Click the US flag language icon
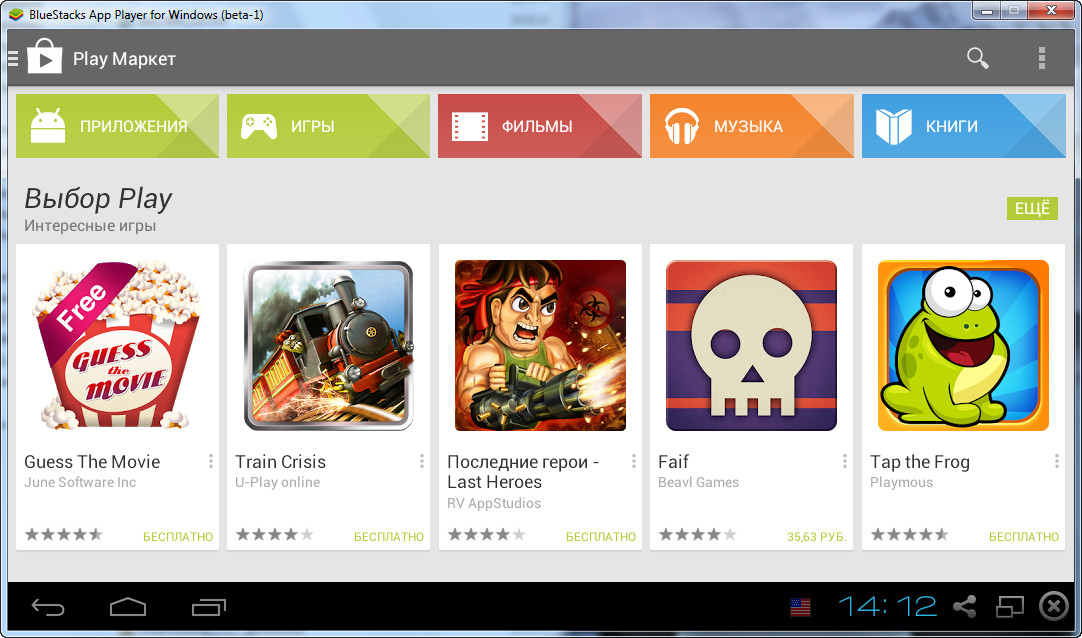The height and width of the screenshot is (638, 1082). (x=800, y=607)
